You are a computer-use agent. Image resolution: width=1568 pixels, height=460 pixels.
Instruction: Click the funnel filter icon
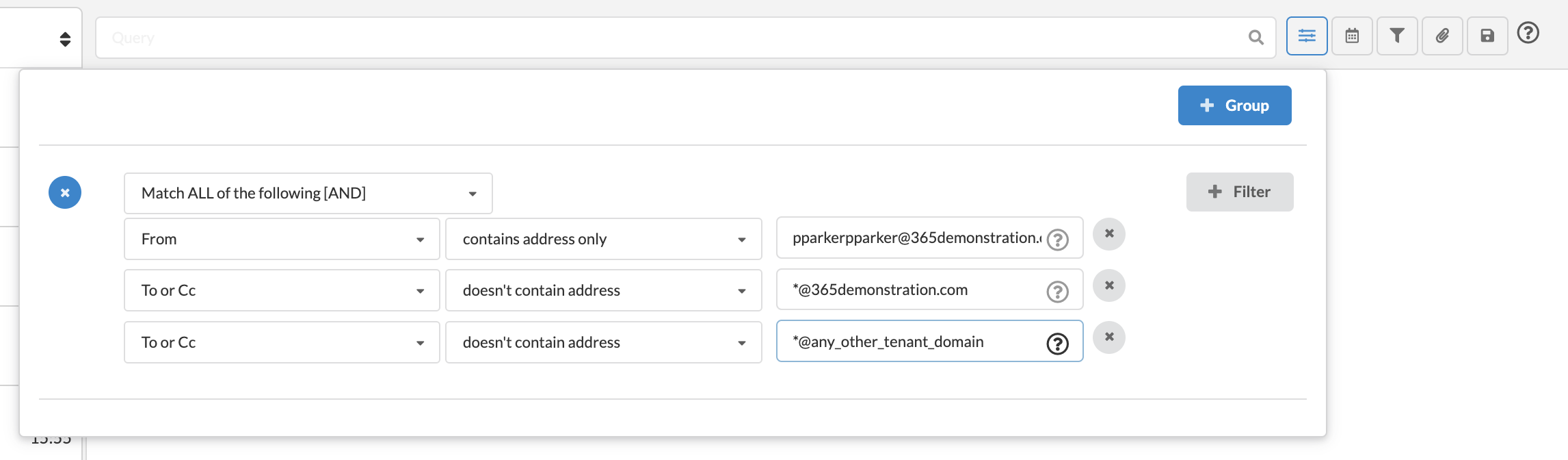coord(1397,36)
